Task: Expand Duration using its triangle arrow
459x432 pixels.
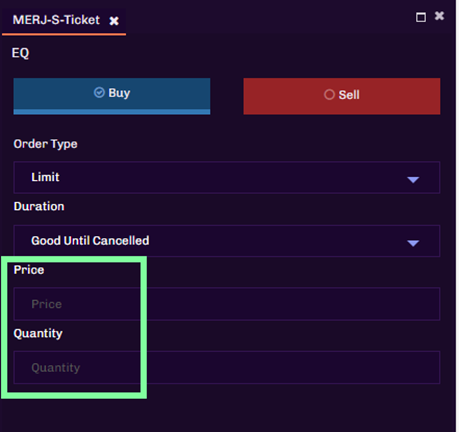Action: click(413, 243)
